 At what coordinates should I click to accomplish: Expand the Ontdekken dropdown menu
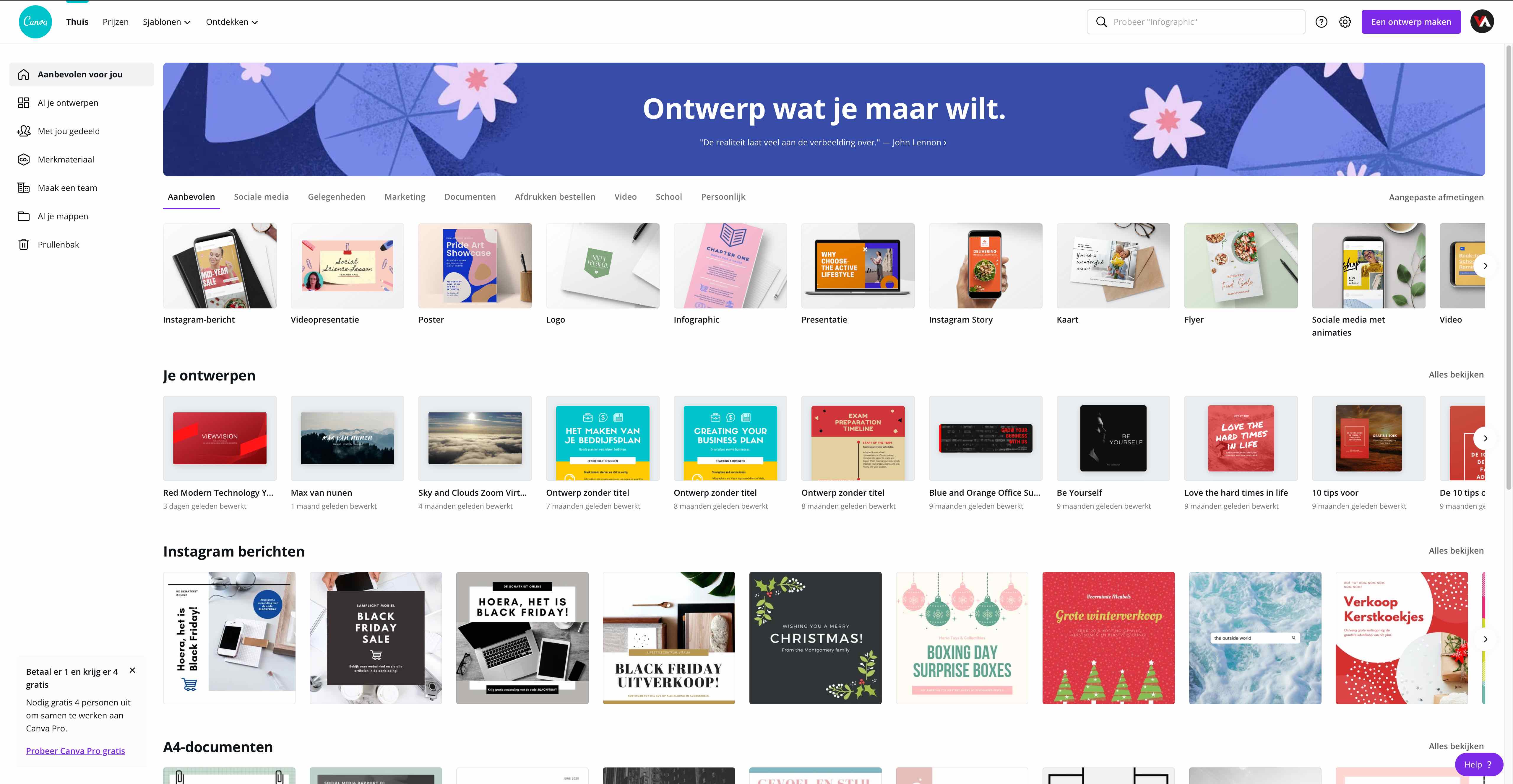[x=232, y=22]
